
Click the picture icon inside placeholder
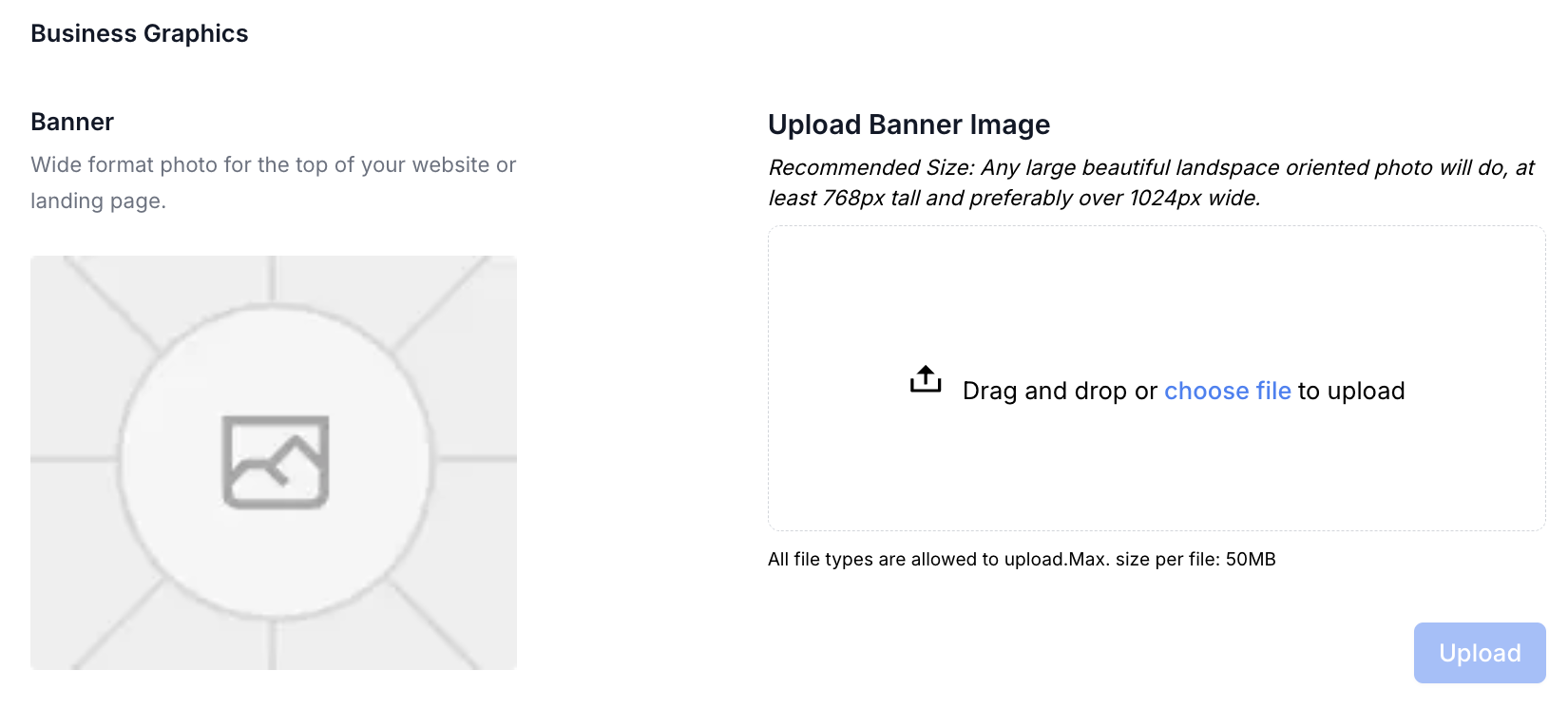click(276, 462)
